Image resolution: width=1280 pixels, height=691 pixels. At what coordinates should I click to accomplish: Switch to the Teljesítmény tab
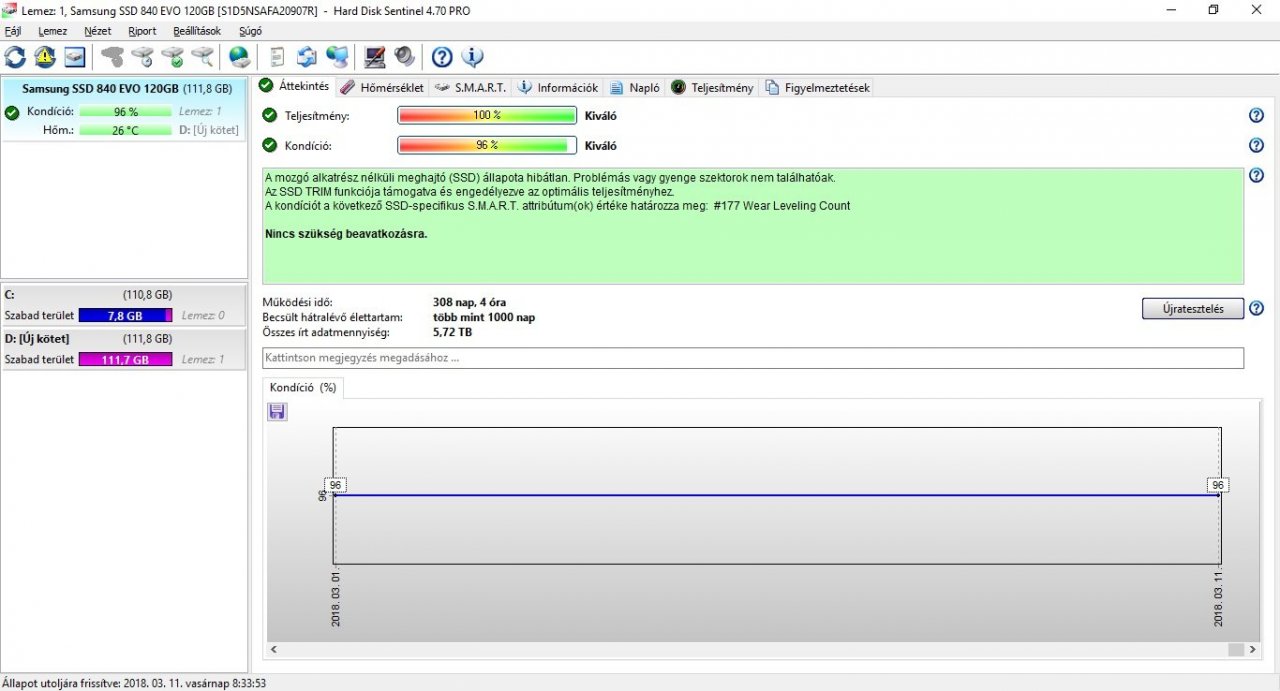[x=712, y=87]
